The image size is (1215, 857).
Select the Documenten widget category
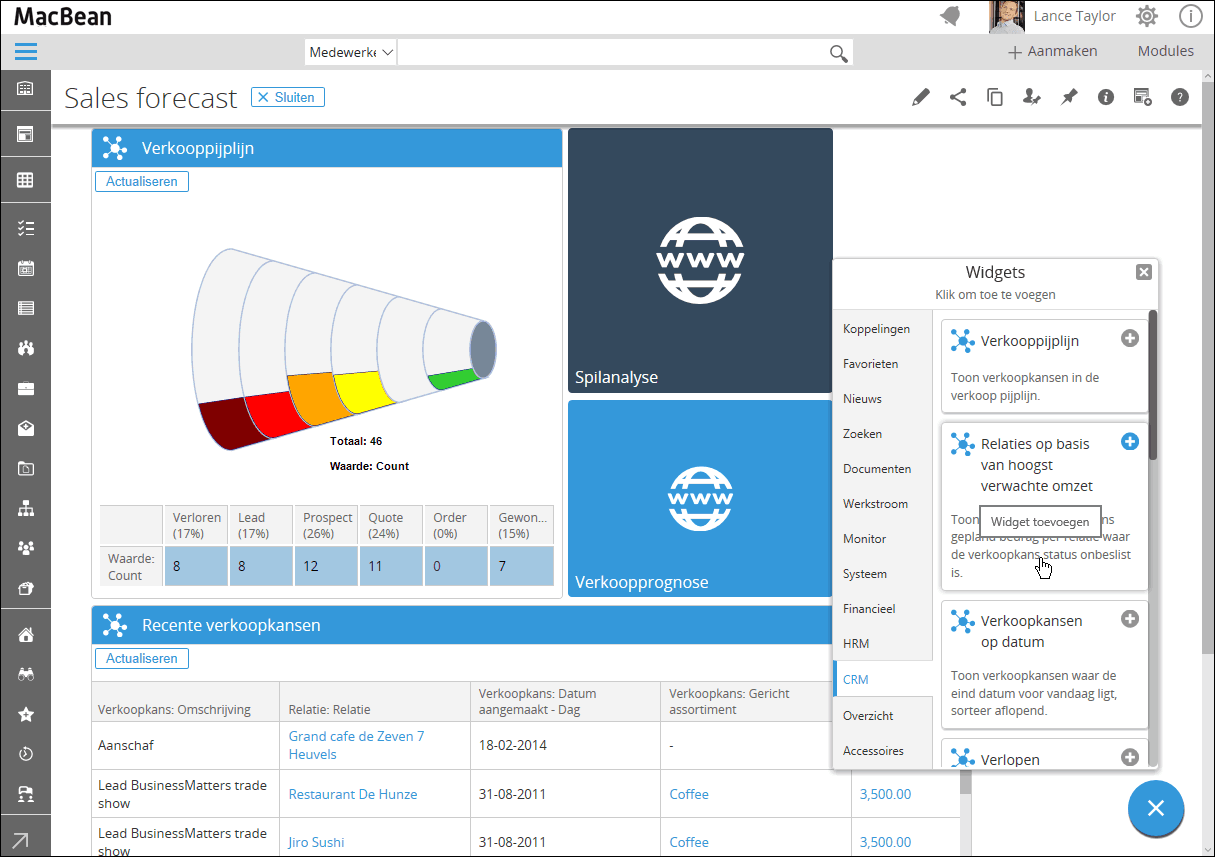tap(877, 468)
